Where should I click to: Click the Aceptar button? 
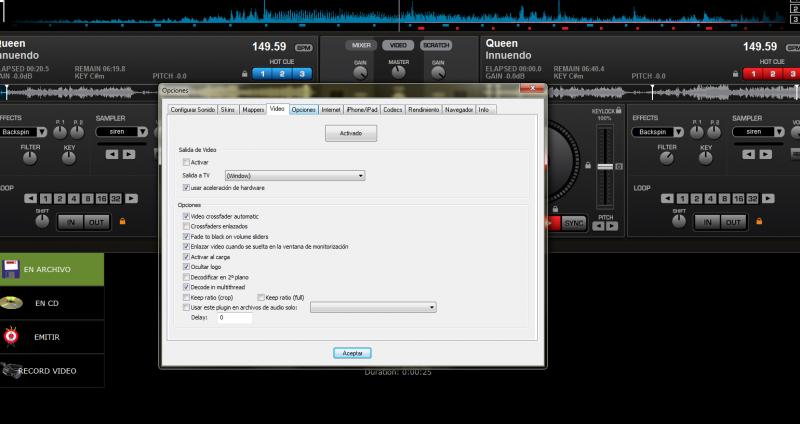(352, 353)
